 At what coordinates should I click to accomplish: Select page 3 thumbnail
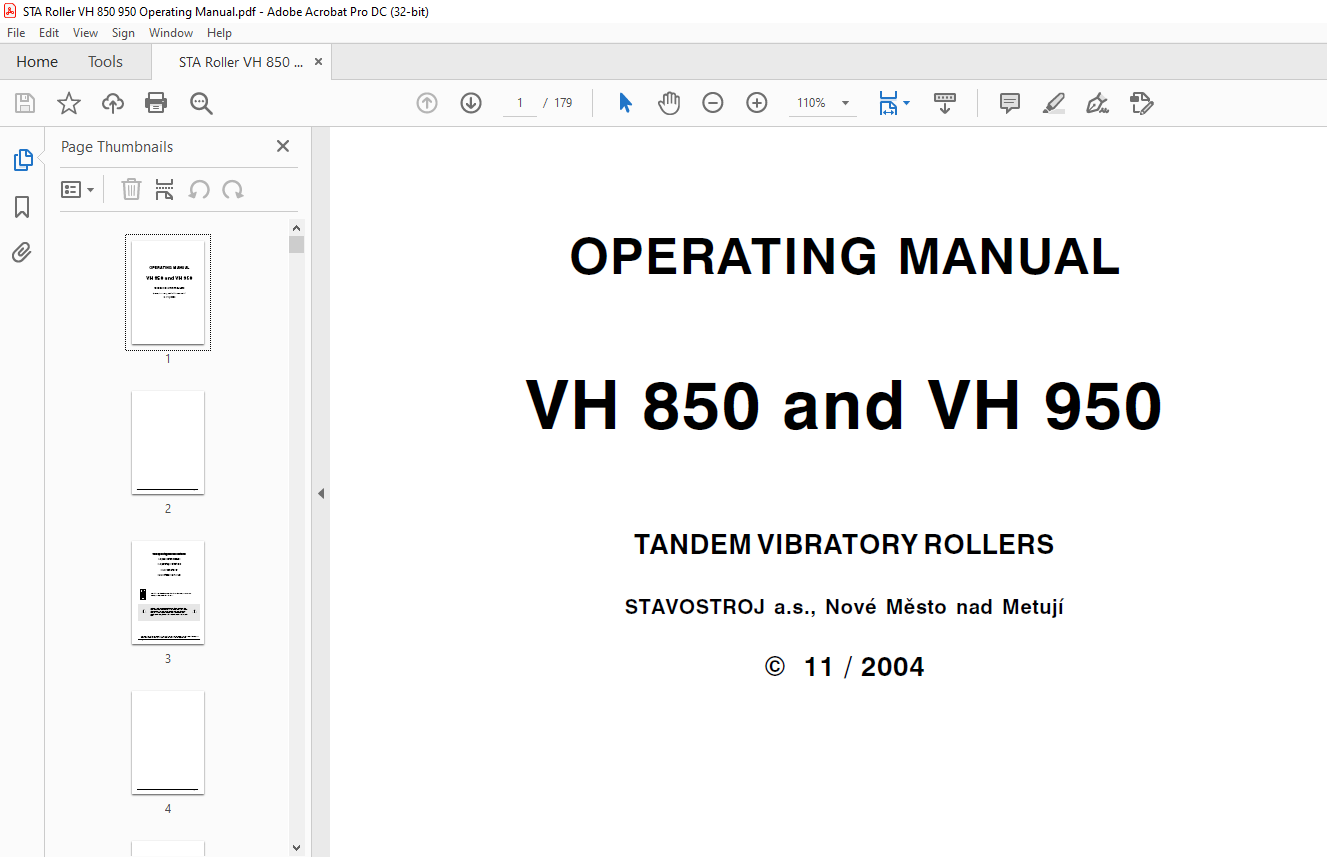pos(168,593)
